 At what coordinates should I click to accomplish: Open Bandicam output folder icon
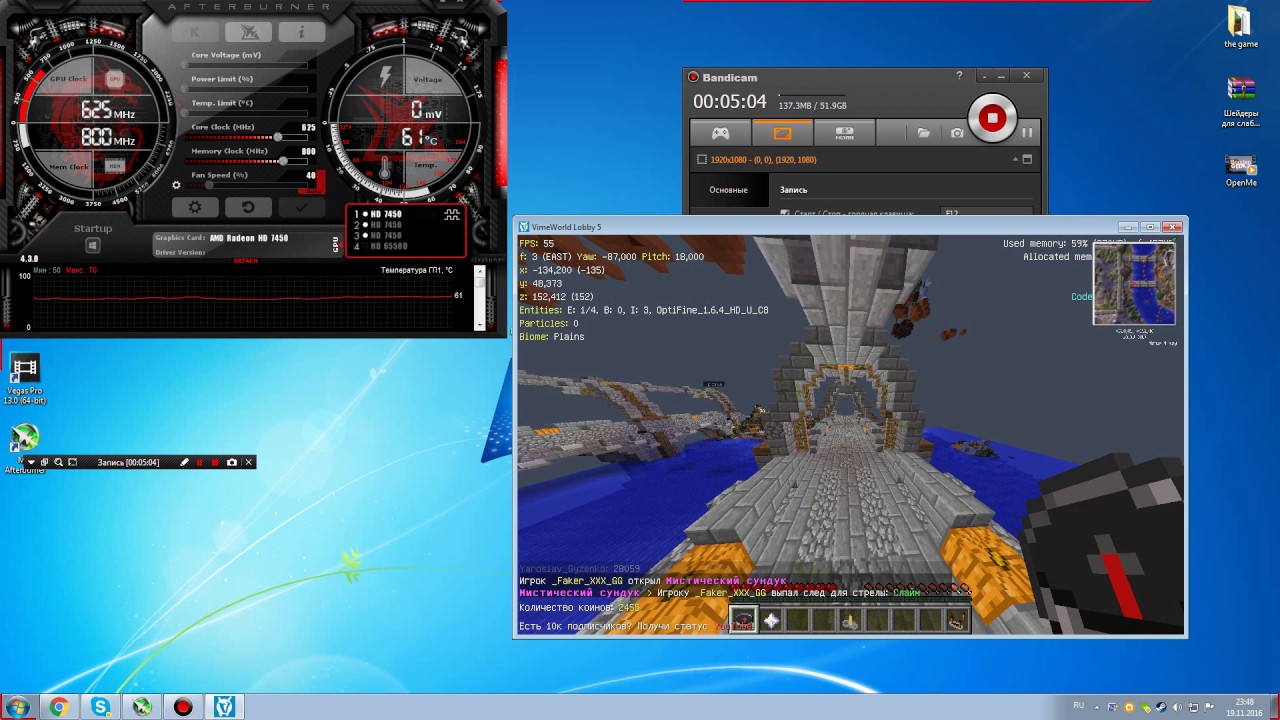[924, 132]
